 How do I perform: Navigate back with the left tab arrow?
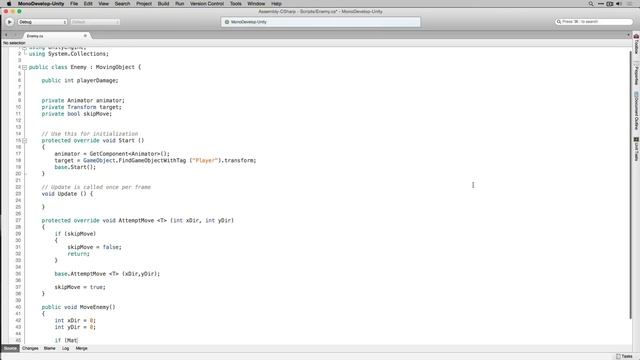pyautogui.click(x=6, y=36)
